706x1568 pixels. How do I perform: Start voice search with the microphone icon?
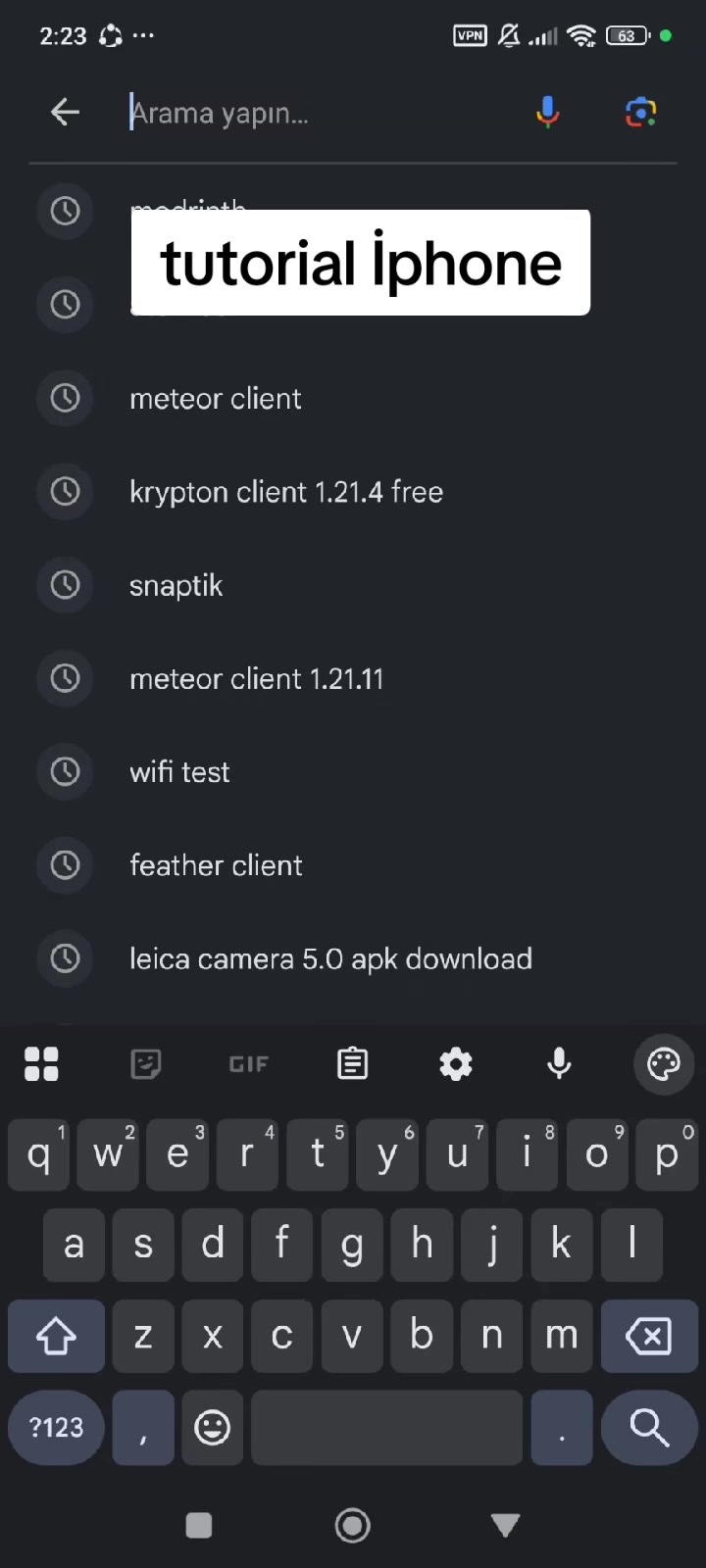(x=548, y=113)
